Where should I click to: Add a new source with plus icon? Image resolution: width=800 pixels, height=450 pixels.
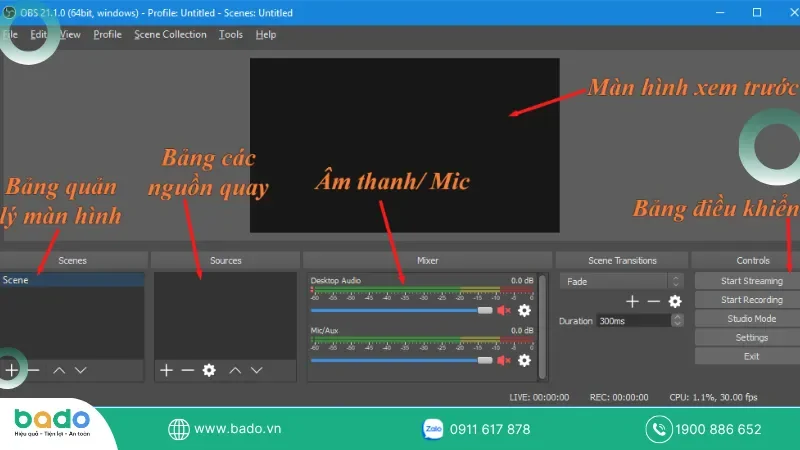tap(166, 370)
